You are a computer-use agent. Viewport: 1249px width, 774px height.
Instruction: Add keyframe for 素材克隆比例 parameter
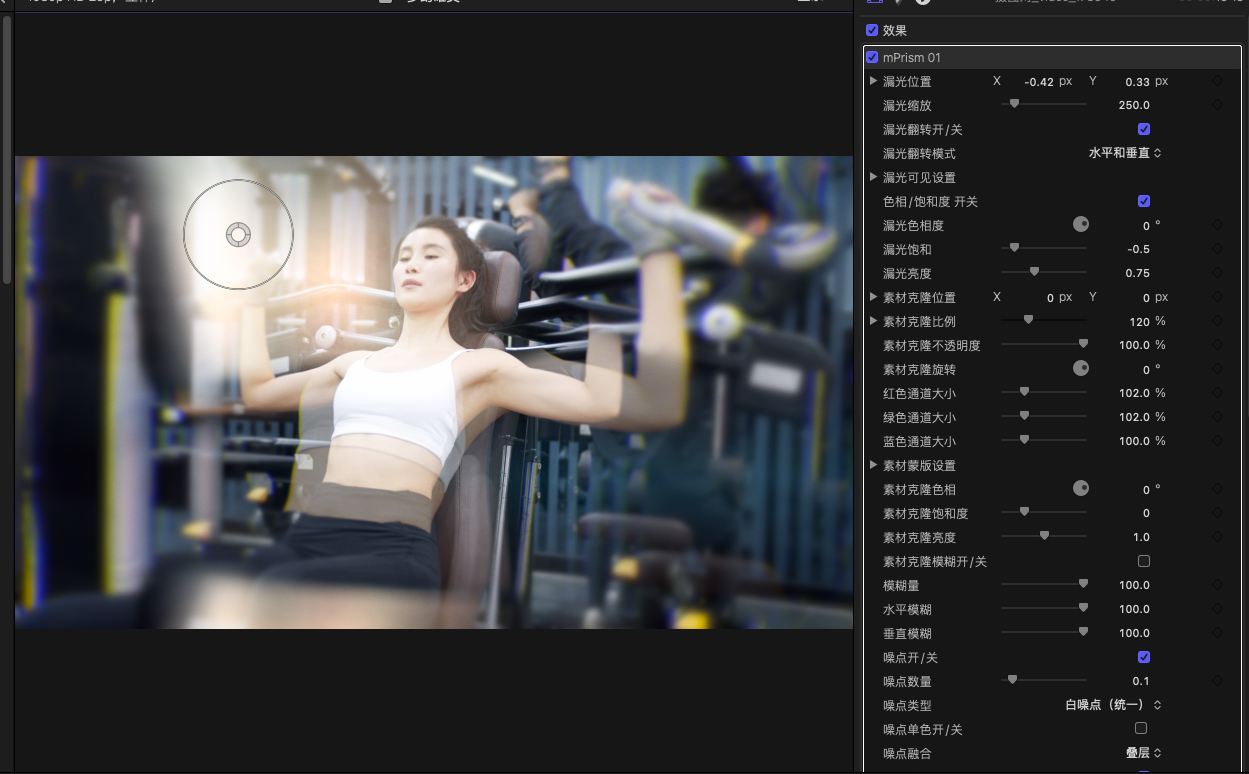click(1217, 321)
